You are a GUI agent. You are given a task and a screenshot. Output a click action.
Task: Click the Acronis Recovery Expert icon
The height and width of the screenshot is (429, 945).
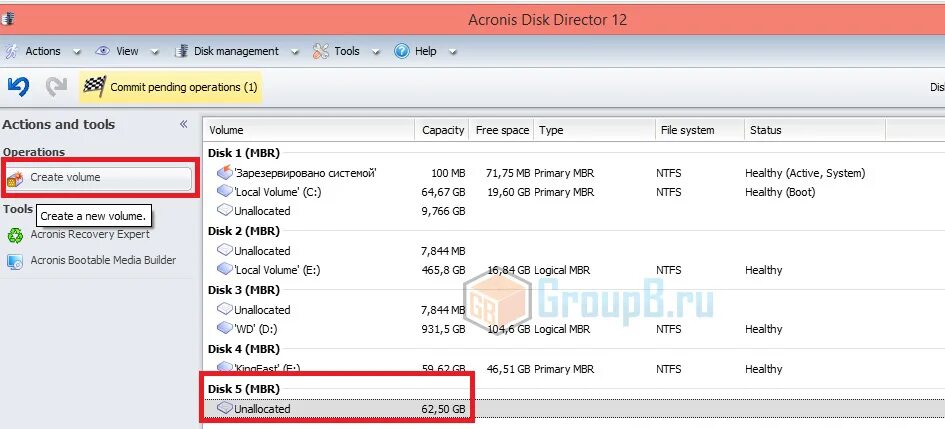click(15, 235)
